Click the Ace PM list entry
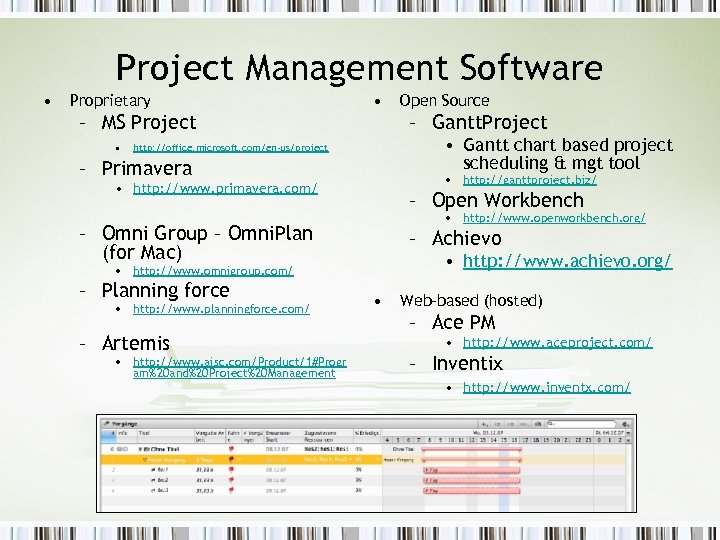The height and width of the screenshot is (540, 720). point(463,322)
